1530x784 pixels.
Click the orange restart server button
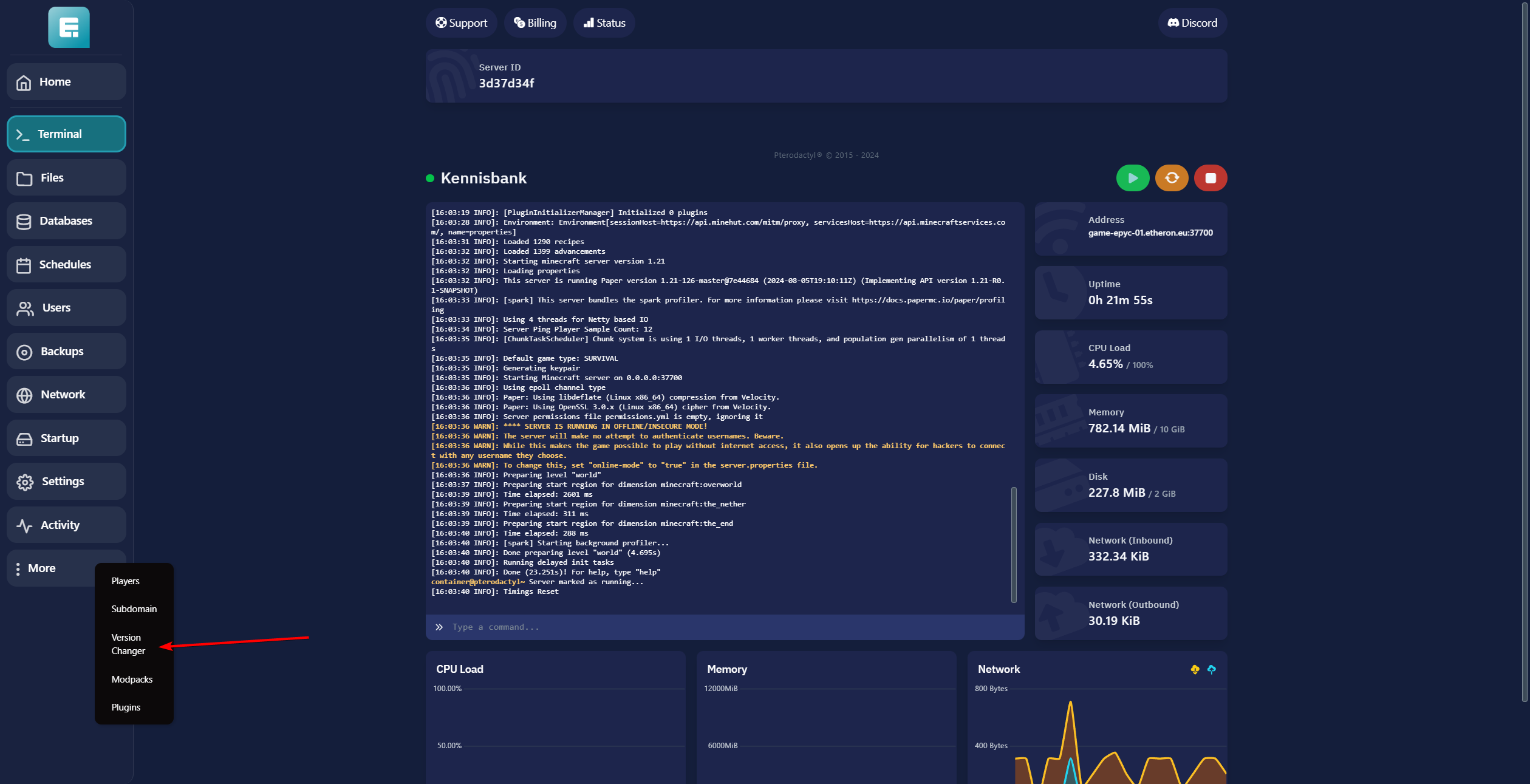coord(1172,178)
